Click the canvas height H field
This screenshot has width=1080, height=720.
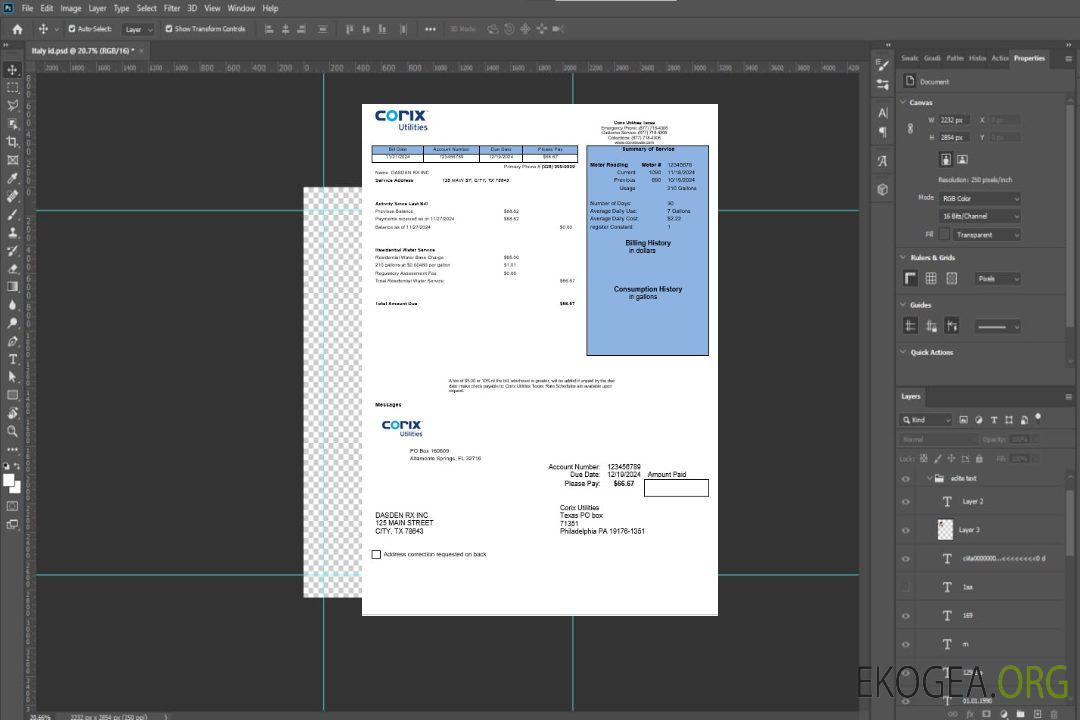954,138
